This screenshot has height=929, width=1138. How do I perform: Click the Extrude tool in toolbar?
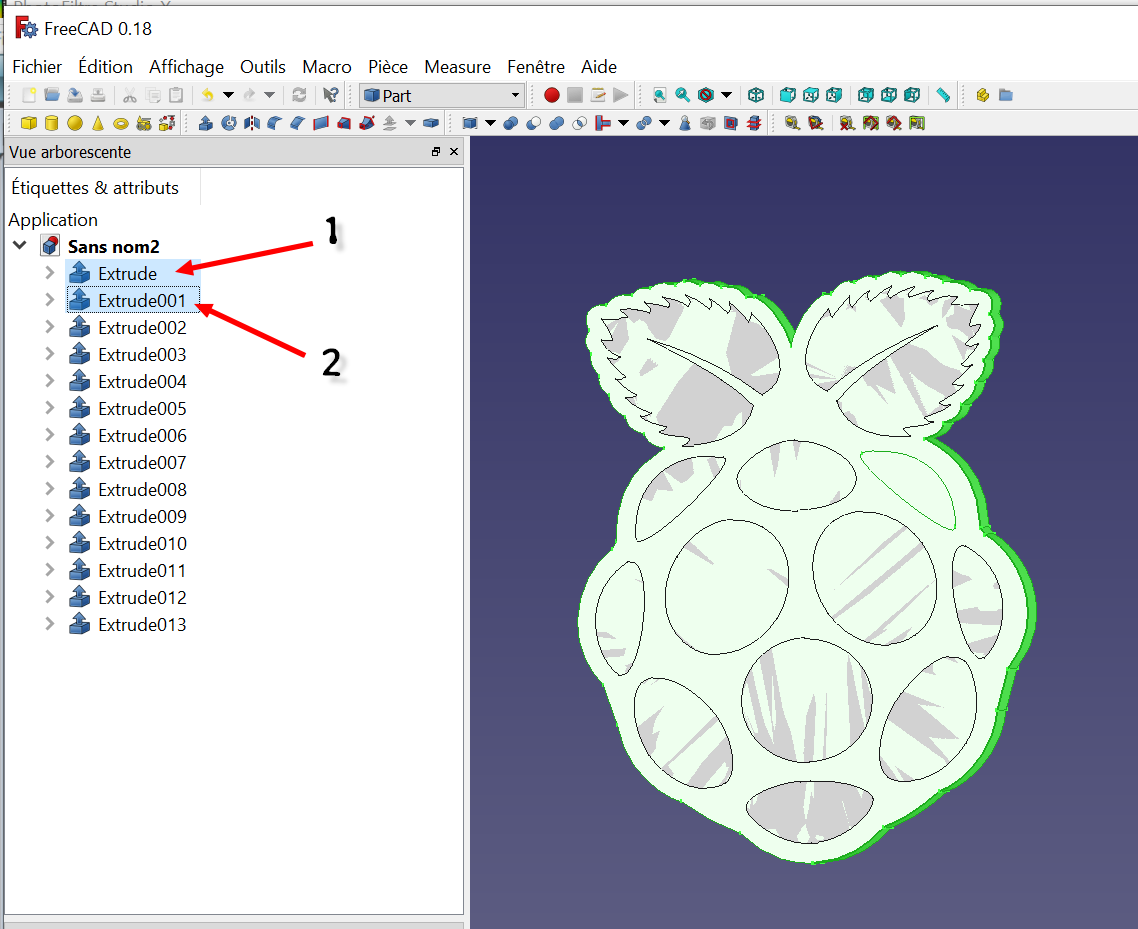coord(206,123)
